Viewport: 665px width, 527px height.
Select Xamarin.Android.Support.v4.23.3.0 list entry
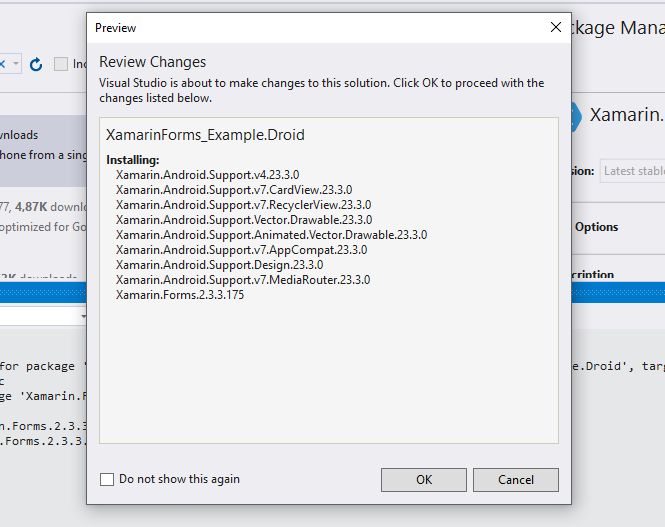click(x=207, y=175)
